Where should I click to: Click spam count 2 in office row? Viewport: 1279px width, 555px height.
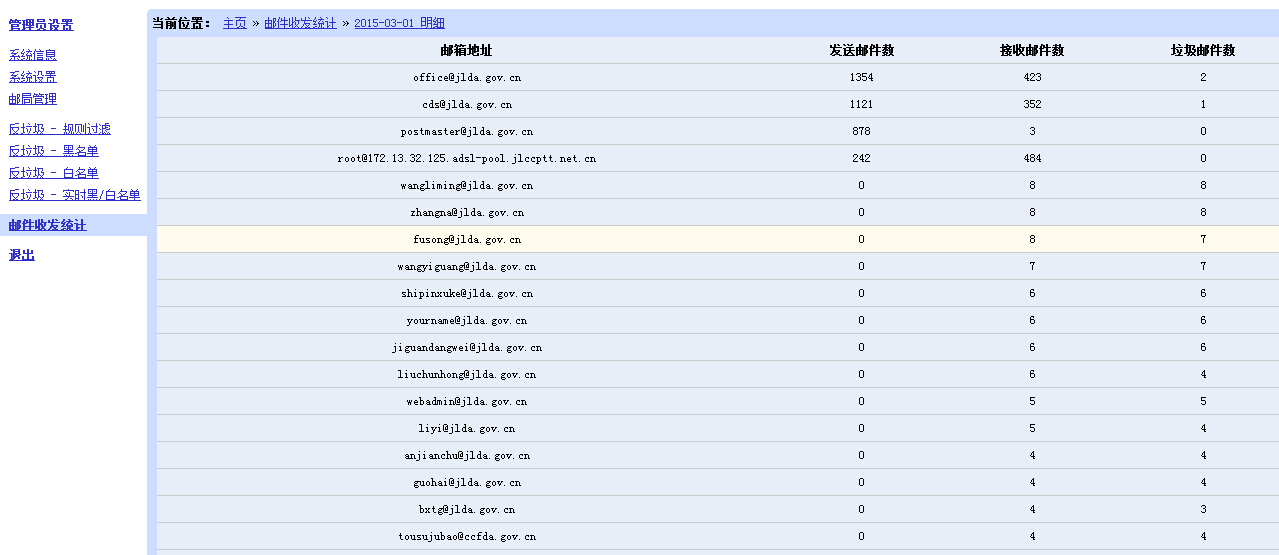point(1203,78)
